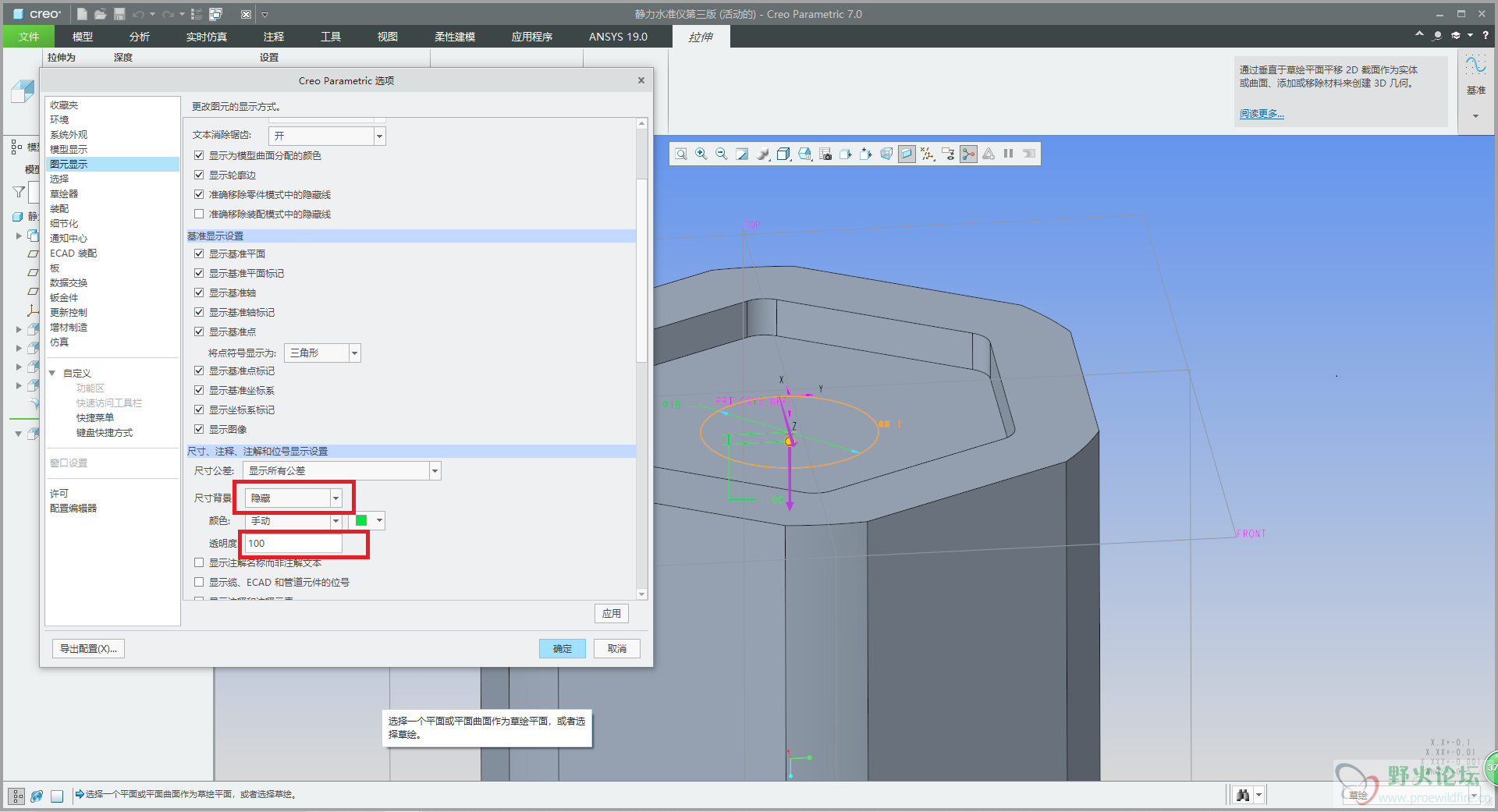Toggle the highlighted section plane display icon
This screenshot has width=1498, height=812.
907,154
